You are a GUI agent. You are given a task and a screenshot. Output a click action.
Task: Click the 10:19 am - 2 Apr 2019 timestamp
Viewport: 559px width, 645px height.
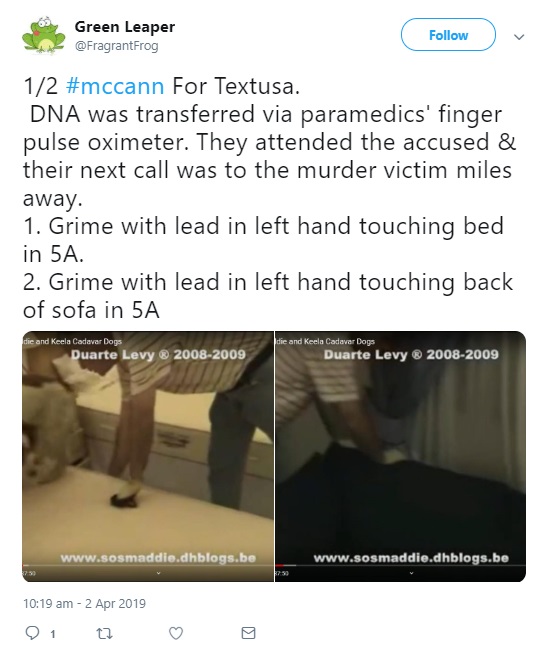point(84,603)
